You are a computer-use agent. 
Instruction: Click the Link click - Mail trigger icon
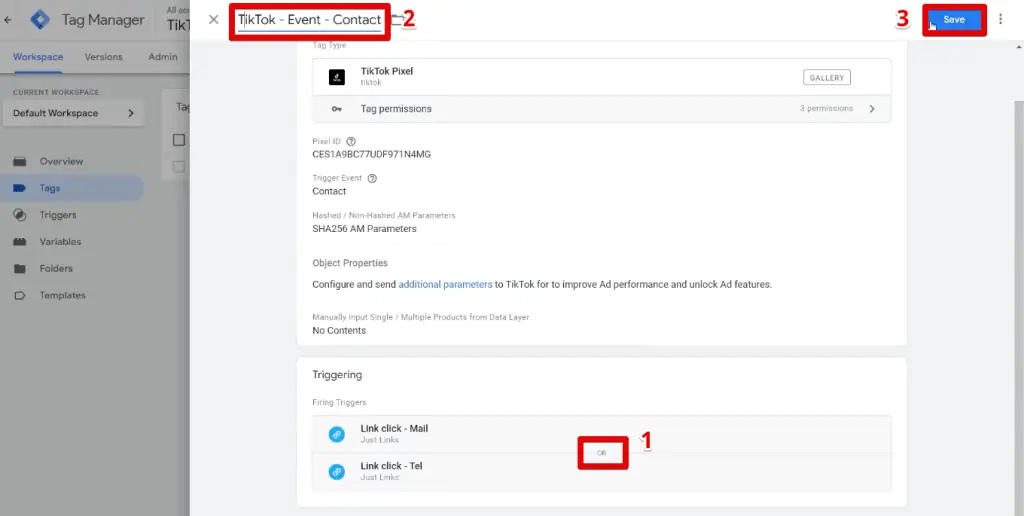336,434
